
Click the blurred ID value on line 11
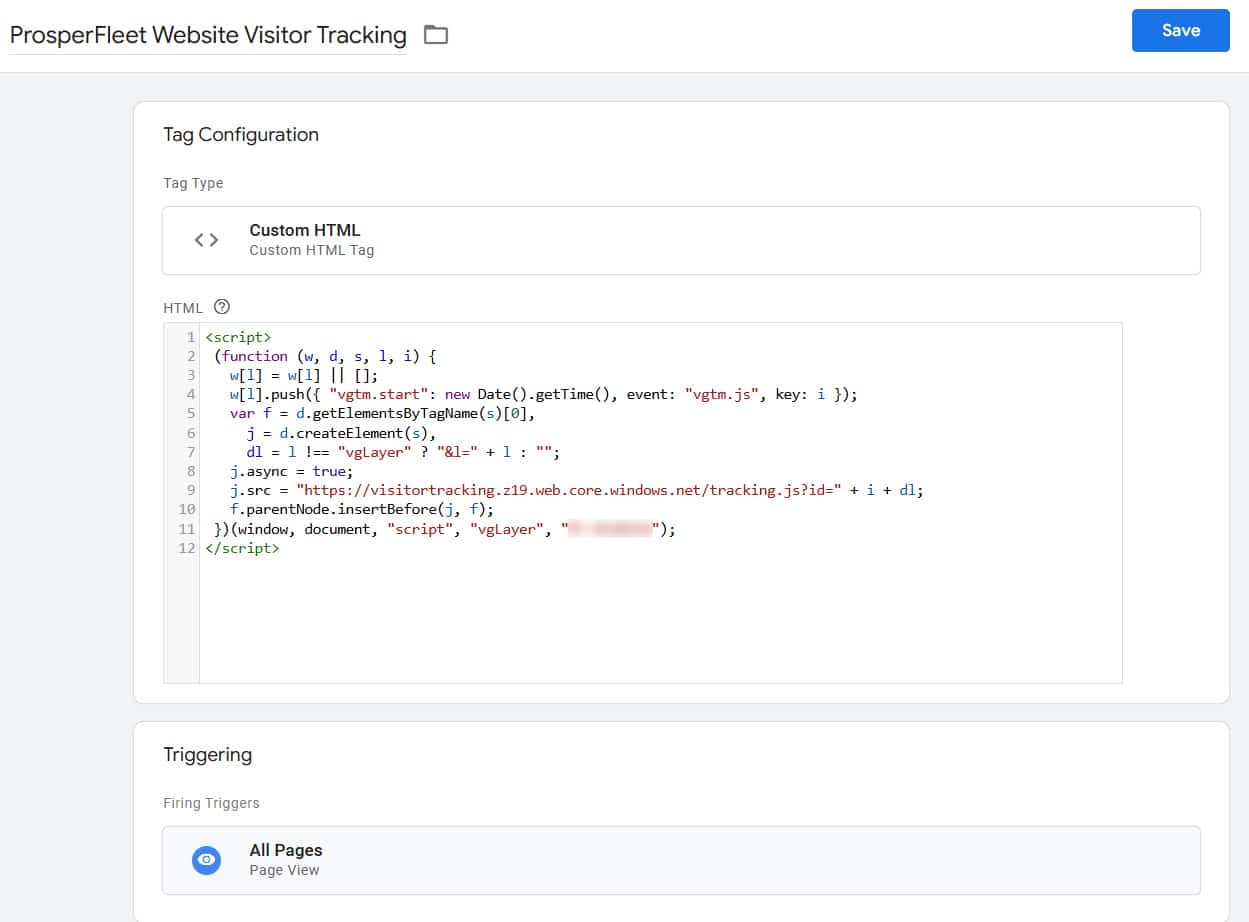click(610, 529)
